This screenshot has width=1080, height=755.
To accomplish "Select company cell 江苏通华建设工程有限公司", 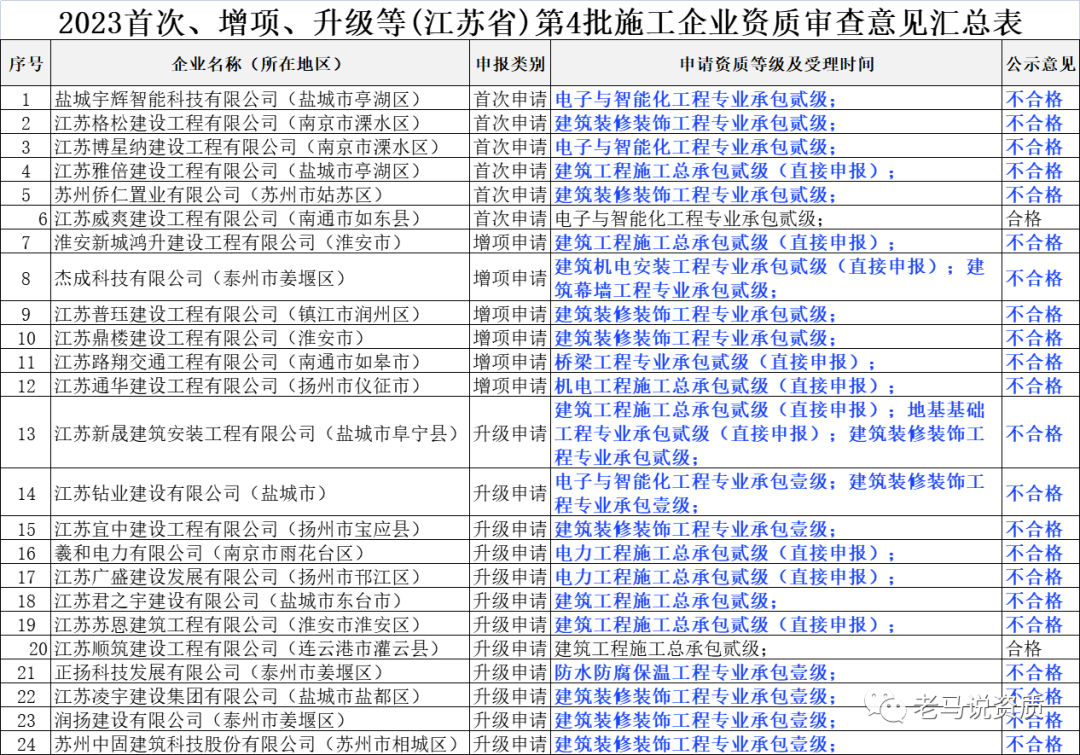I will coord(260,385).
